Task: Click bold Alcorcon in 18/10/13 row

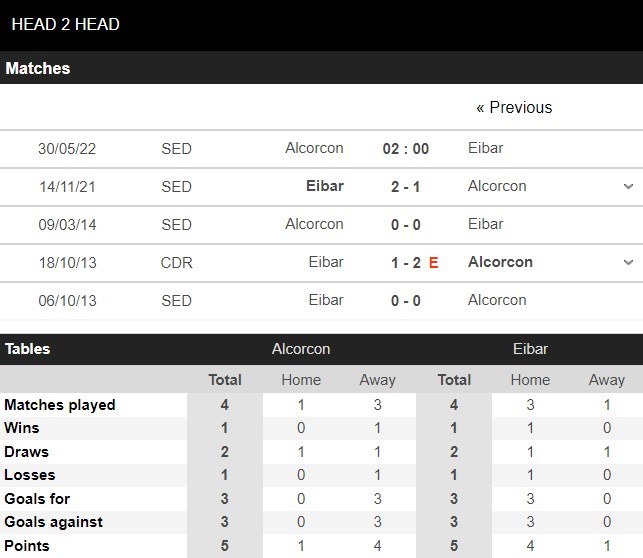Action: tap(500, 262)
